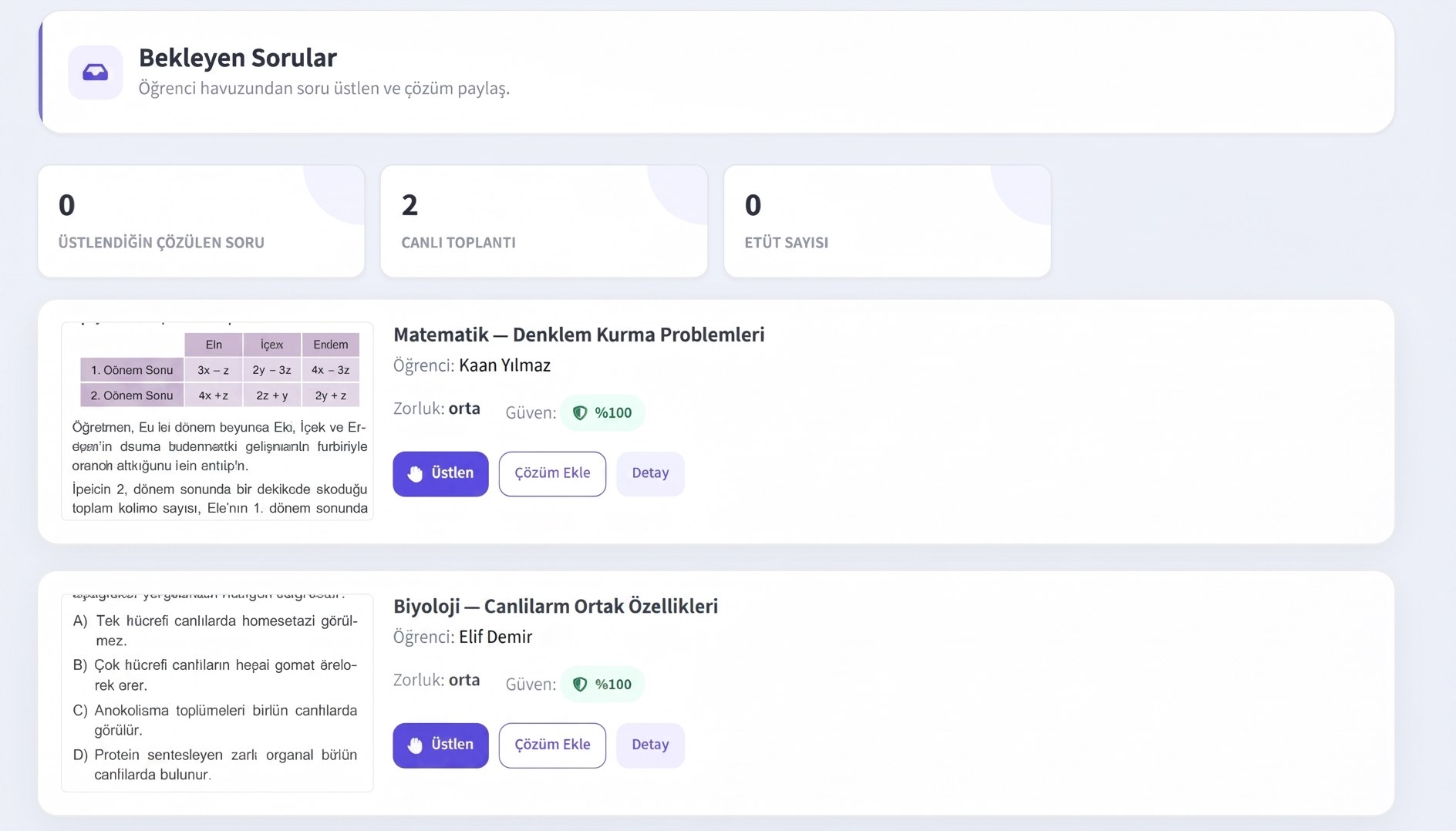Click the Zorluk: orta label under Elif Demir

coord(436,680)
